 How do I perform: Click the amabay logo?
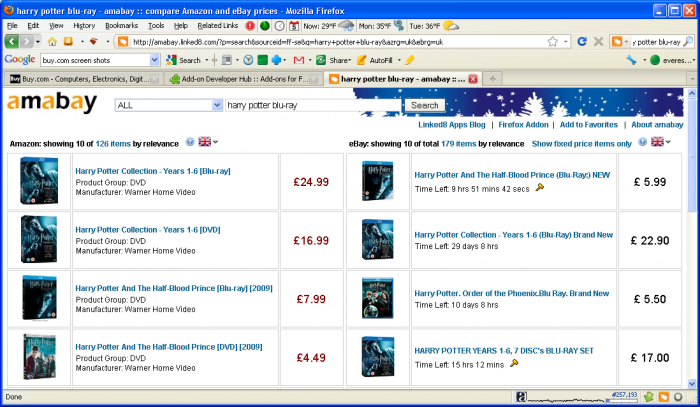pos(52,102)
